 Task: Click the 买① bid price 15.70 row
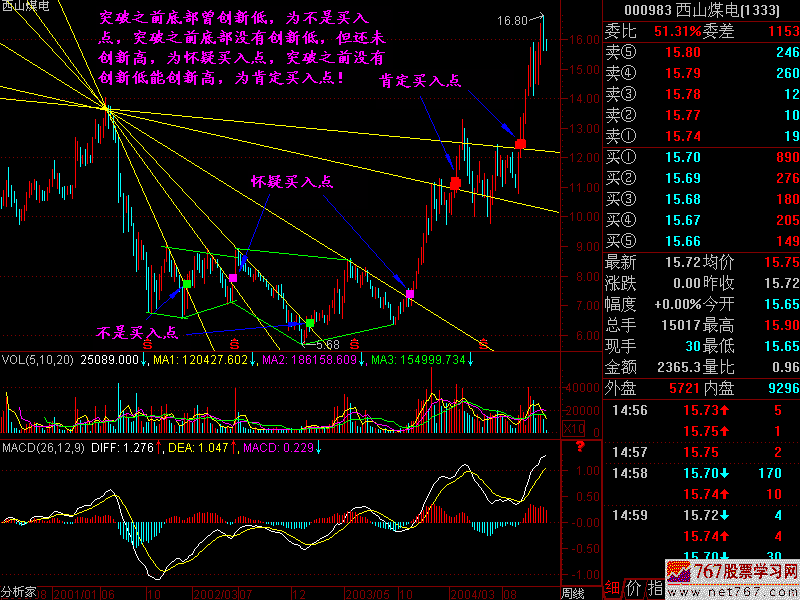(700, 157)
